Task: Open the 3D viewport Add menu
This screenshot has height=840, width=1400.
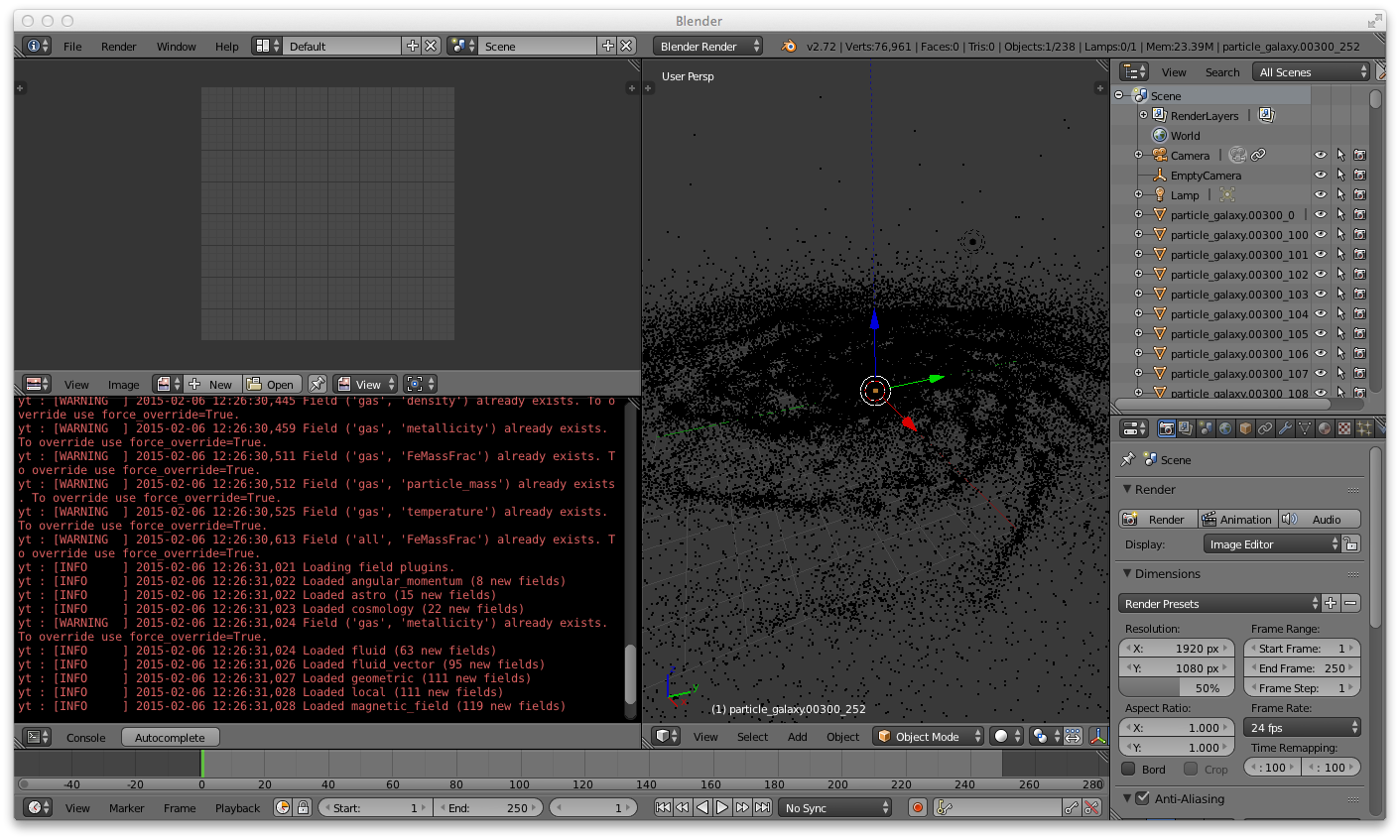Action: pyautogui.click(x=798, y=736)
